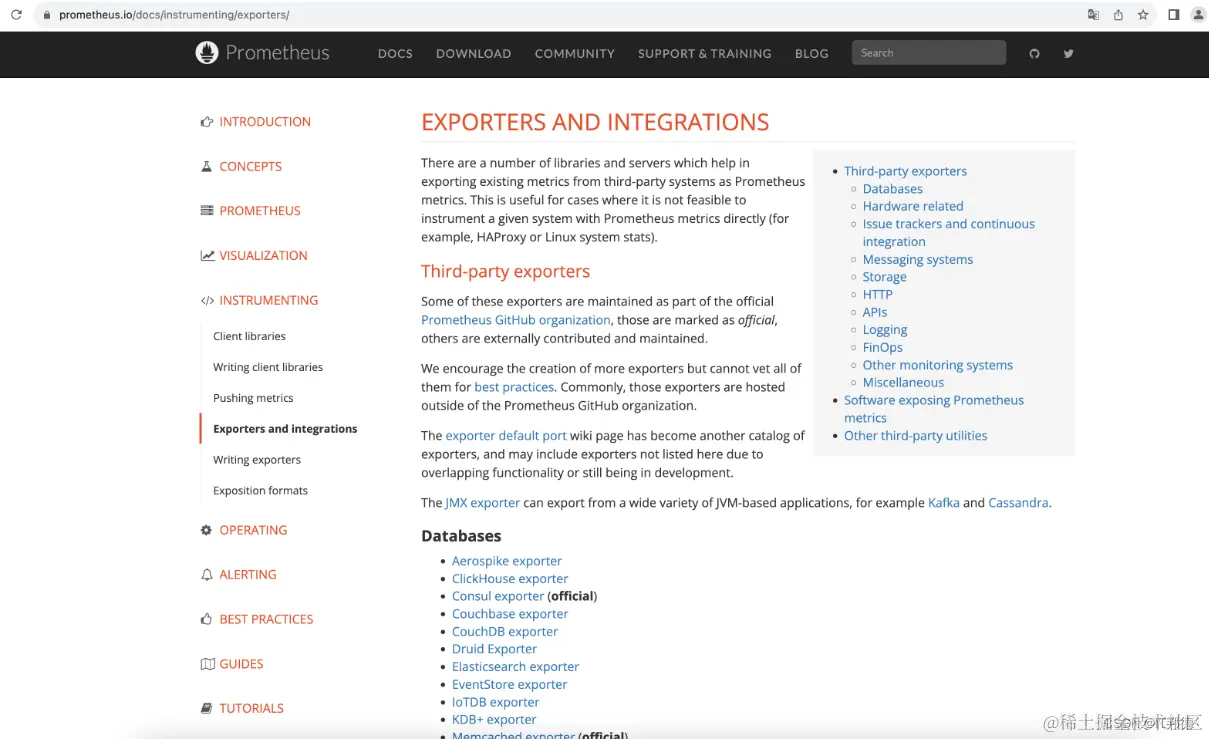1209x739 pixels.
Task: Open the browser profile avatar
Action: (1198, 15)
